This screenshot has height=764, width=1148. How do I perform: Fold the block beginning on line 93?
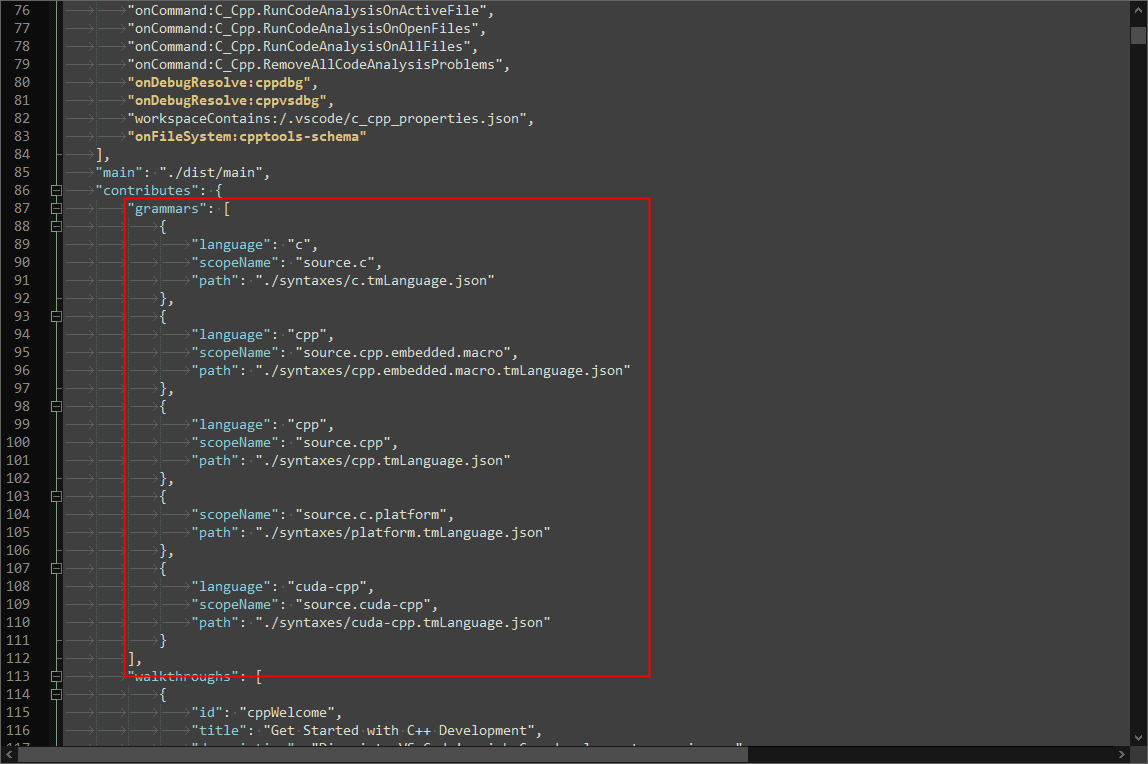[x=57, y=316]
